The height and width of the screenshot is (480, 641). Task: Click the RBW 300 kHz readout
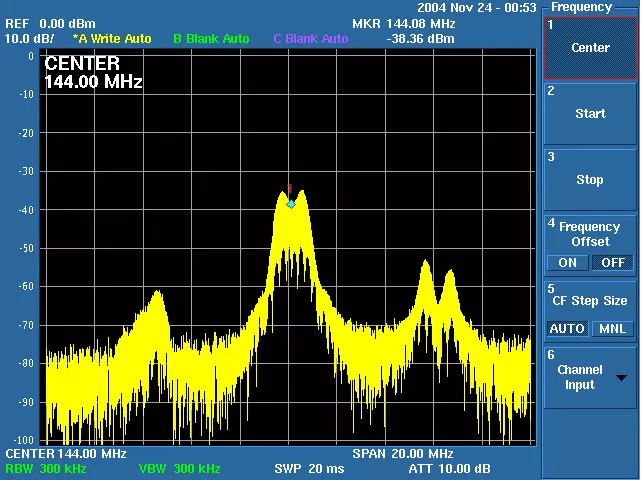(46, 469)
